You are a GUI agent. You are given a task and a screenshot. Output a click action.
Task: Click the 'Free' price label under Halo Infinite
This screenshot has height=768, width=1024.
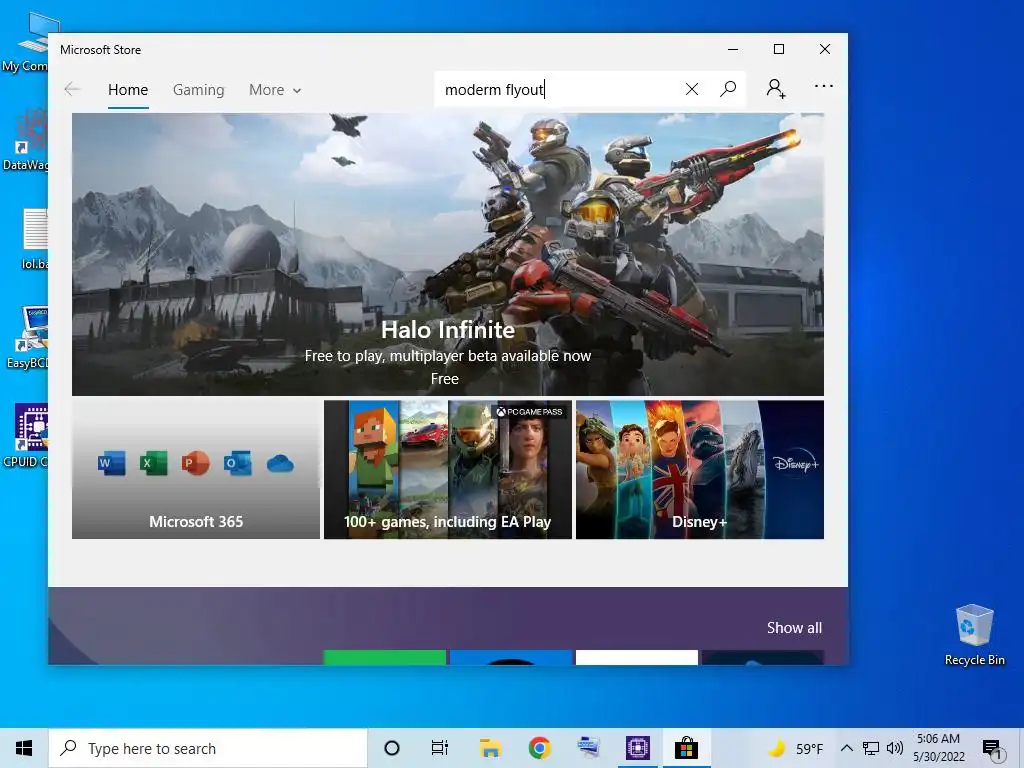pyautogui.click(x=445, y=379)
